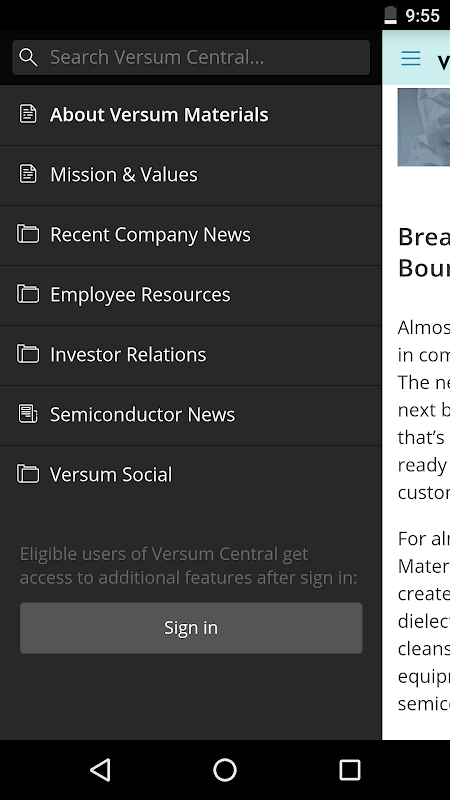
Task: Tap the article header image thumbnail
Action: [x=423, y=127]
